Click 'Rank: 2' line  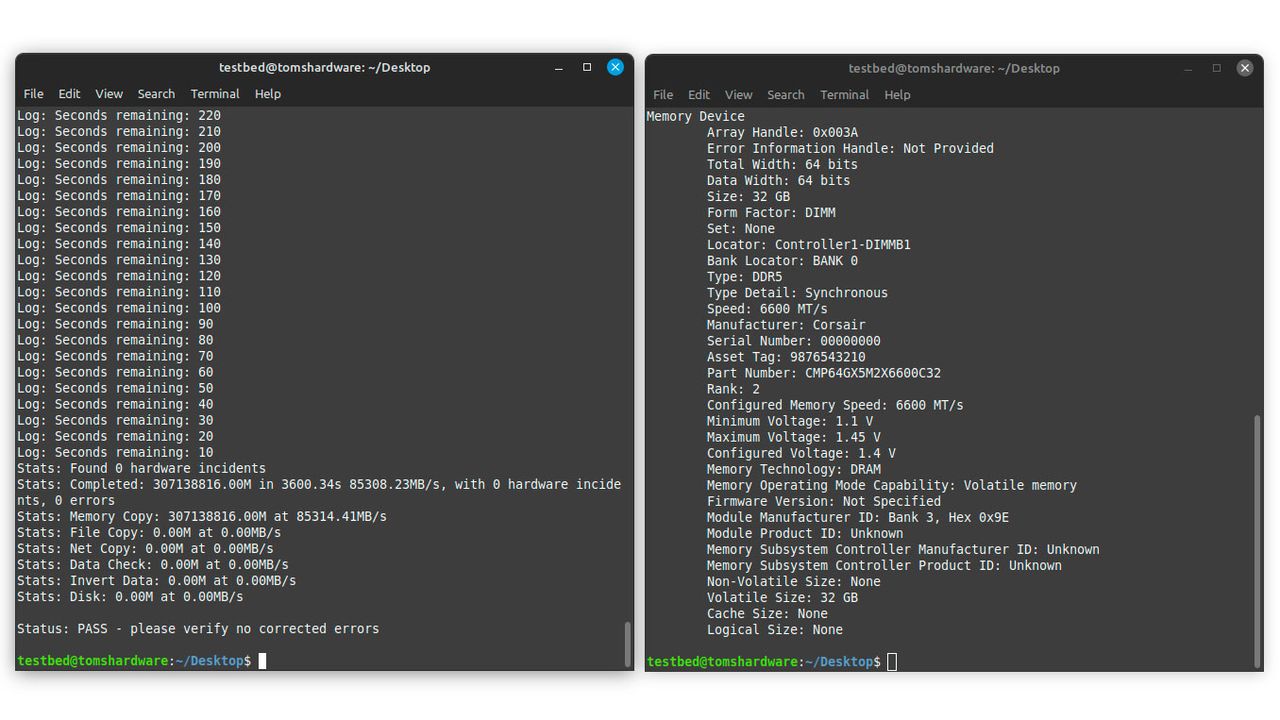click(x=733, y=388)
